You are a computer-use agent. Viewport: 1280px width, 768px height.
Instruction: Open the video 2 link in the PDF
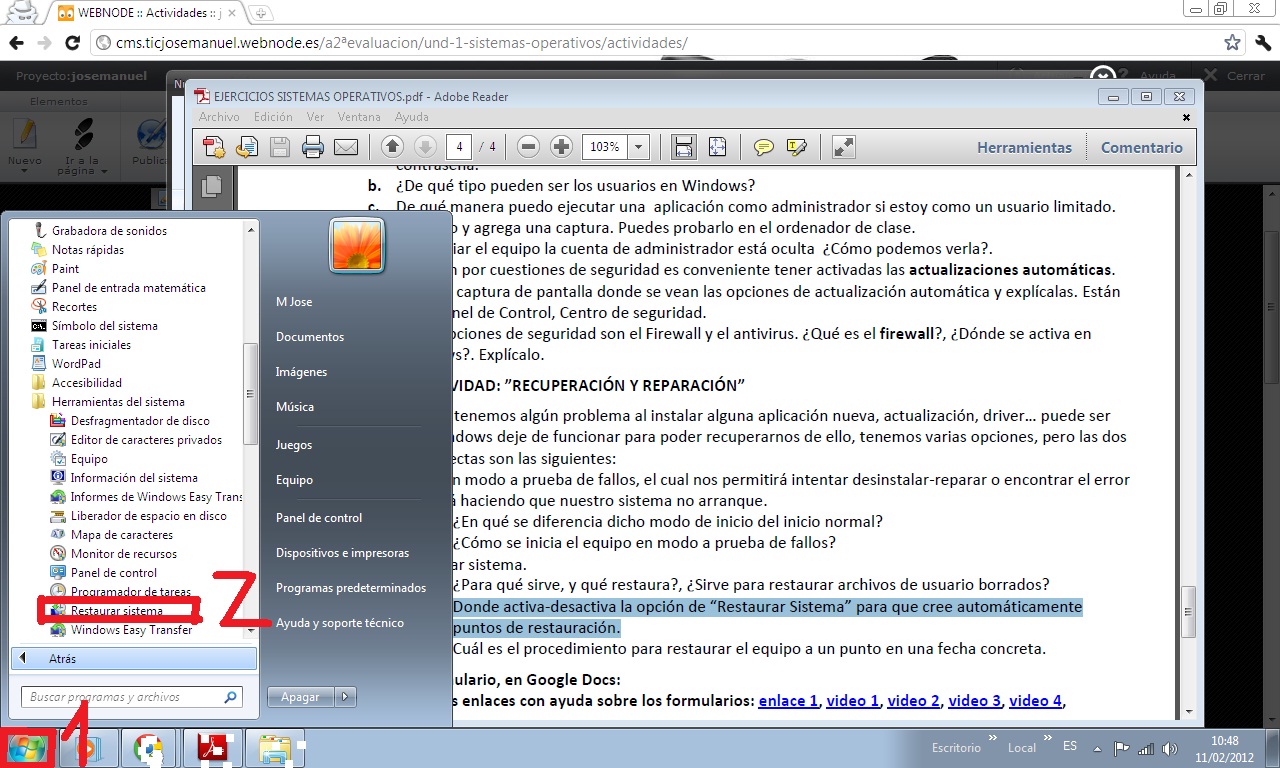point(913,700)
